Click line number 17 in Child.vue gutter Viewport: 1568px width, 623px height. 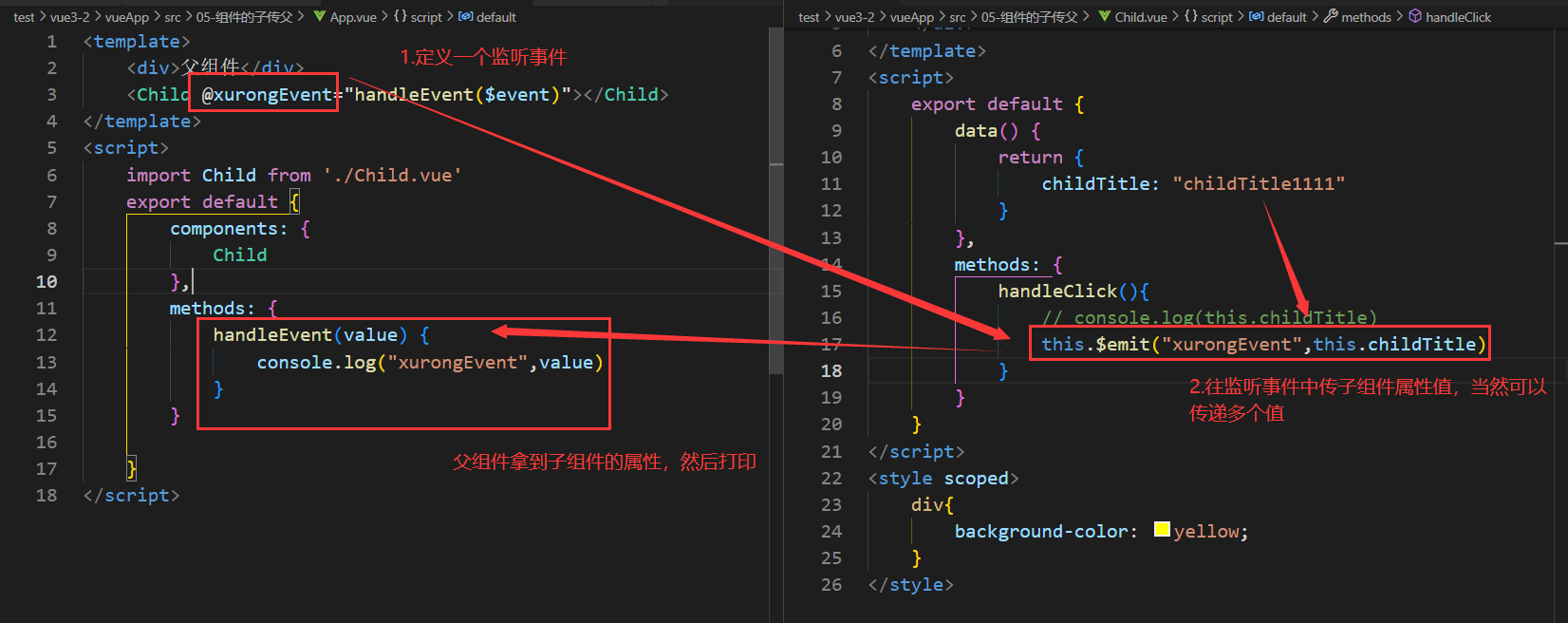point(831,344)
